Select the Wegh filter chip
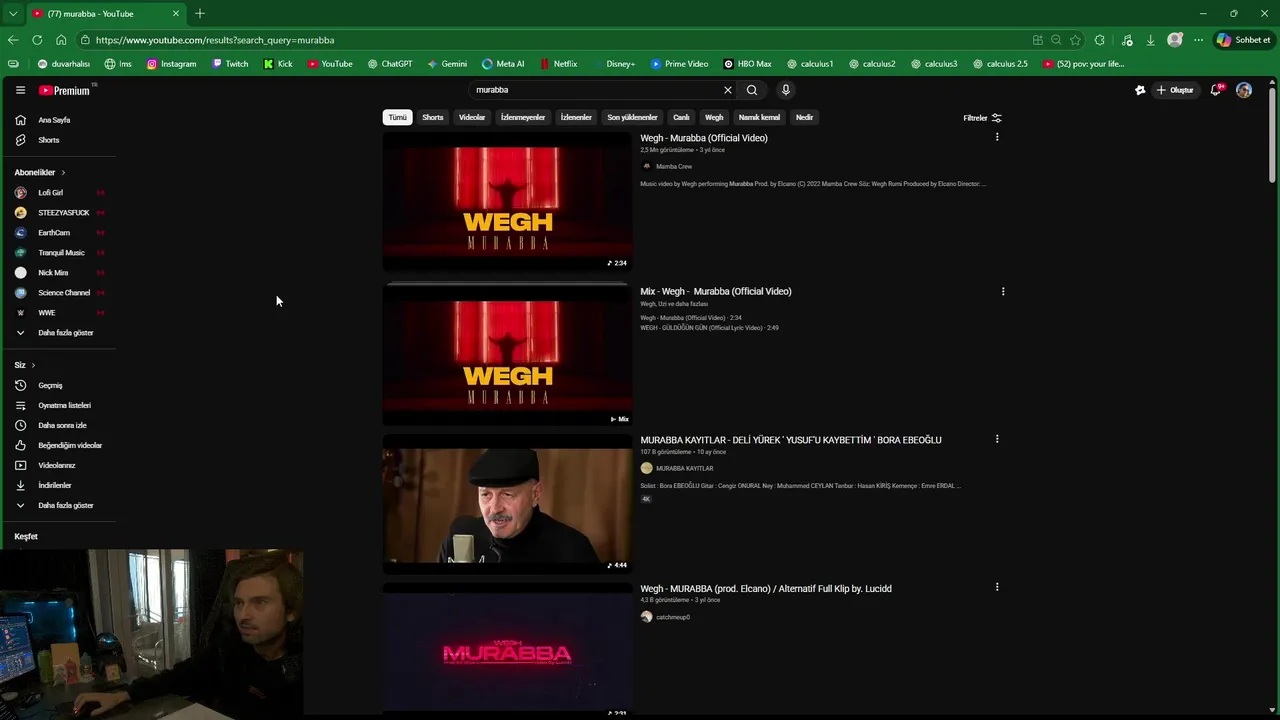 click(714, 117)
